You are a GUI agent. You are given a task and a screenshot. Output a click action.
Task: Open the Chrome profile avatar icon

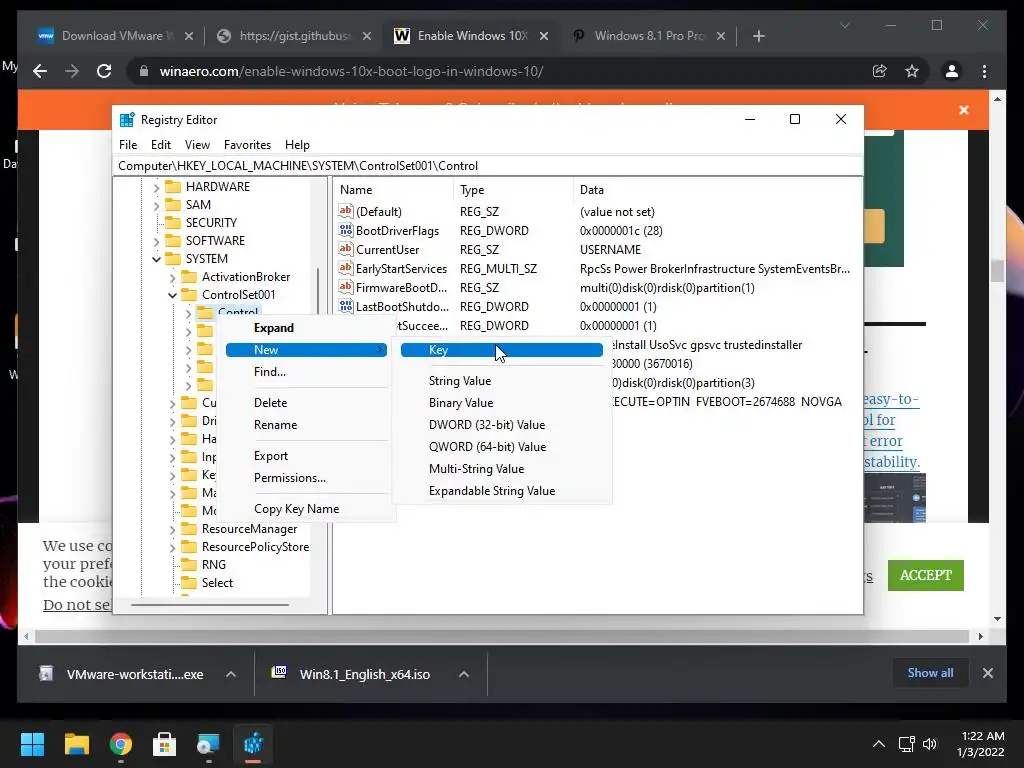(x=952, y=71)
